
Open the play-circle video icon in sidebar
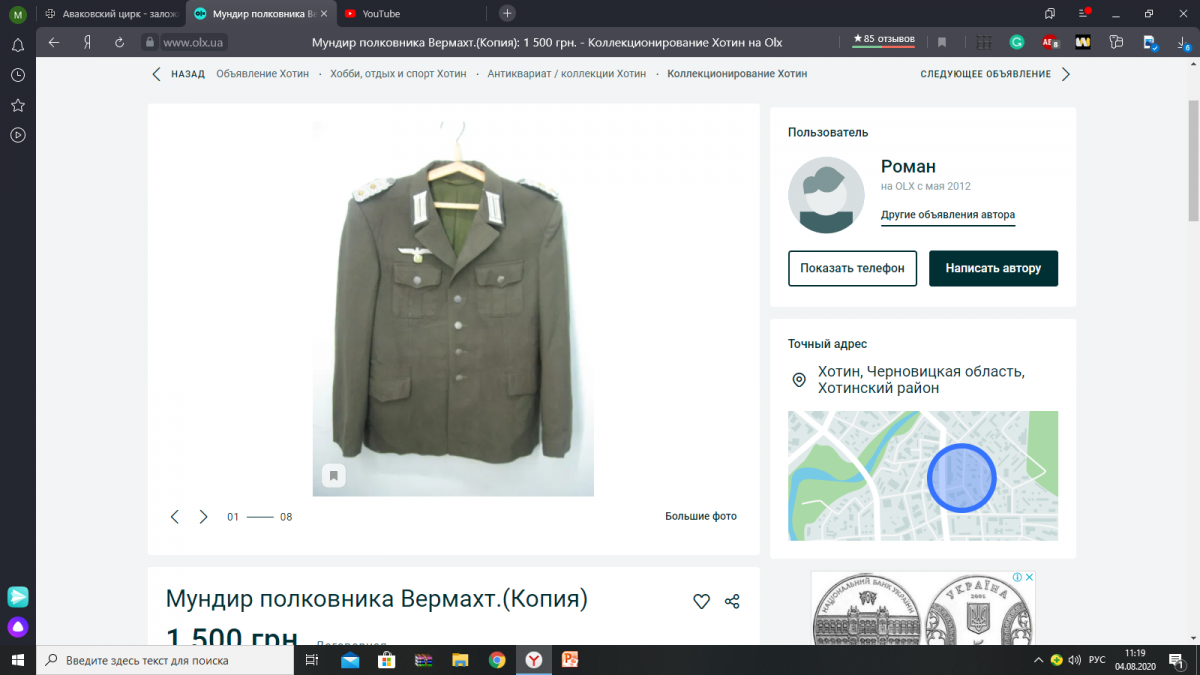(17, 135)
